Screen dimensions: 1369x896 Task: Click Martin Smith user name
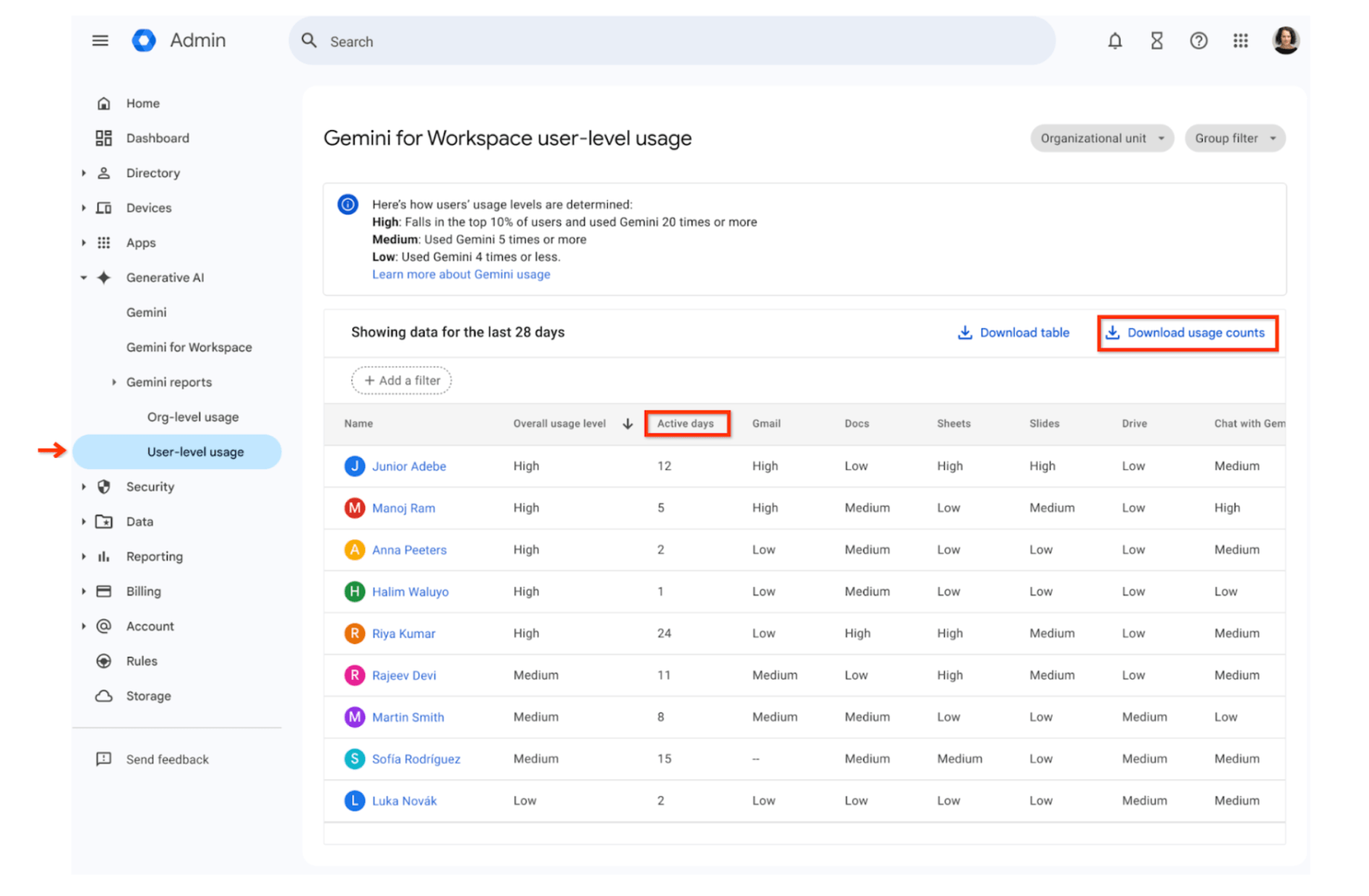pyautogui.click(x=408, y=717)
